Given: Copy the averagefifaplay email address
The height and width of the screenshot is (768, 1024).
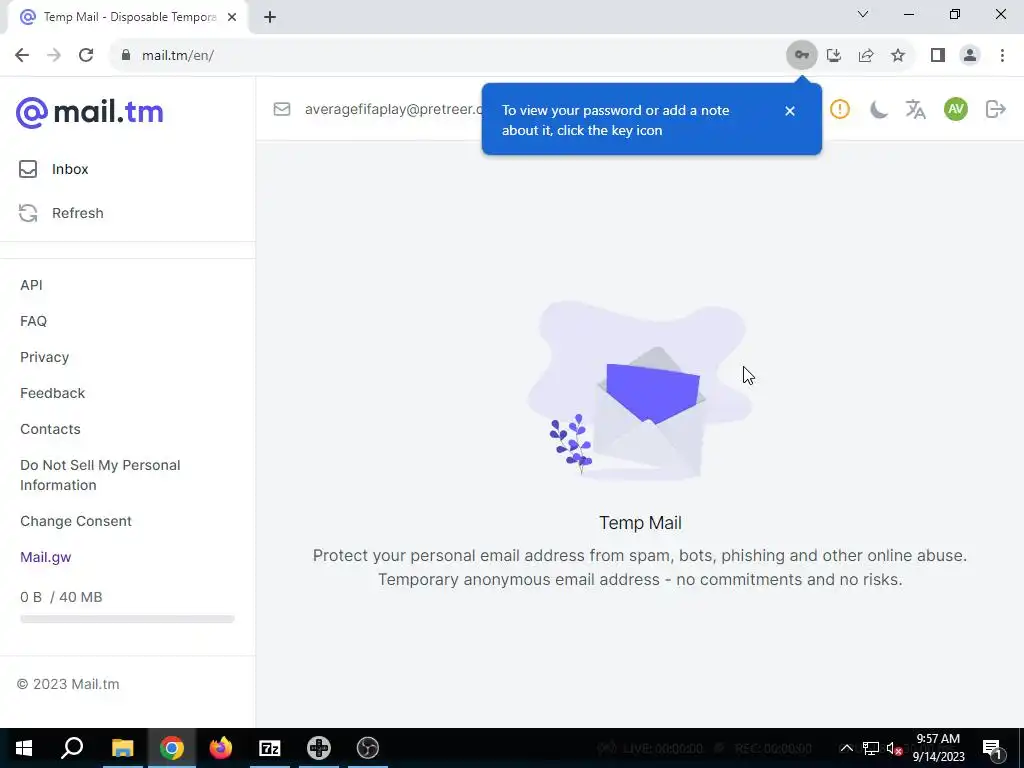Looking at the screenshot, I should point(393,109).
